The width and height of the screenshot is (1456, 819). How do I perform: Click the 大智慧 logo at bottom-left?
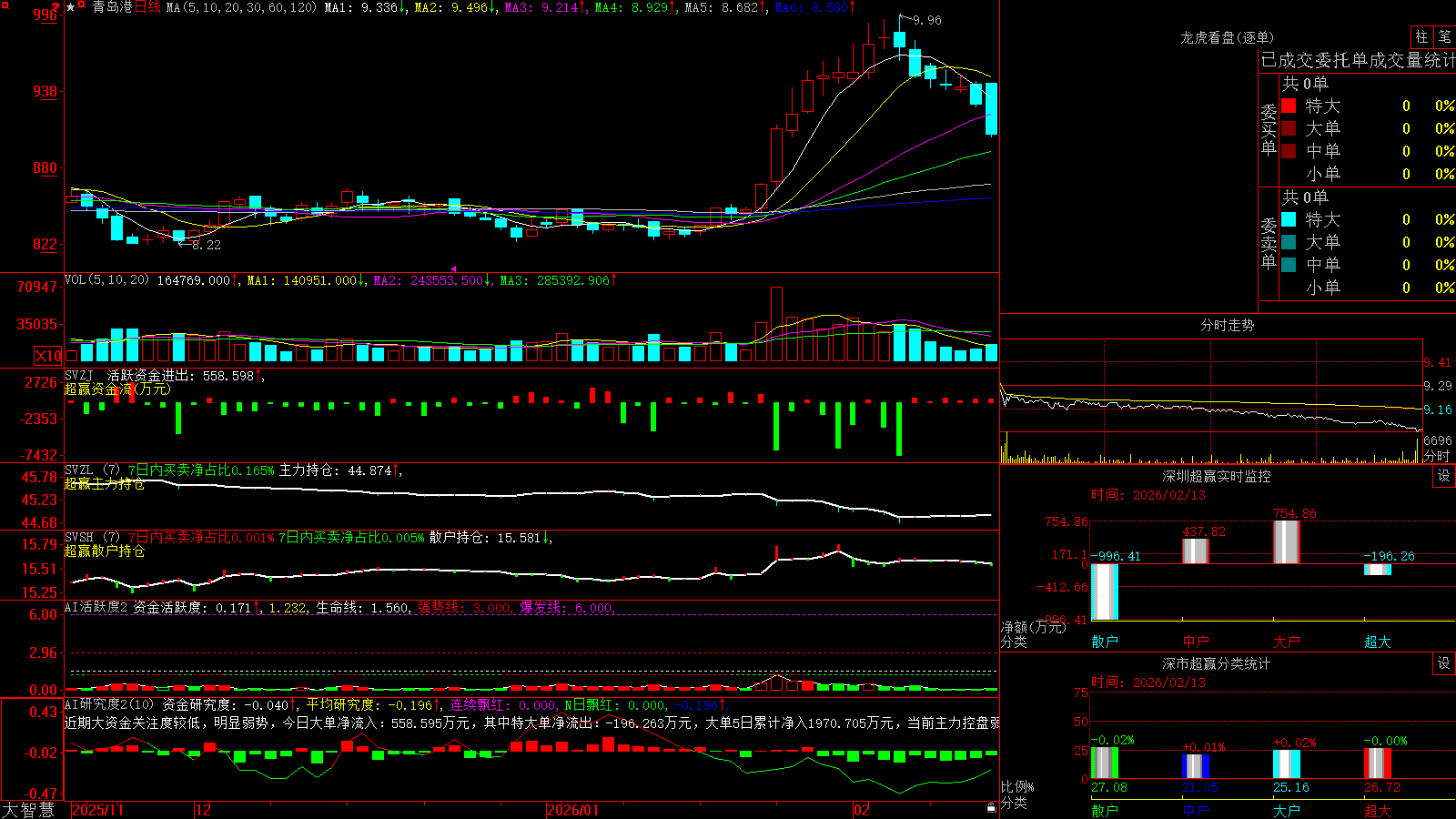[28, 810]
